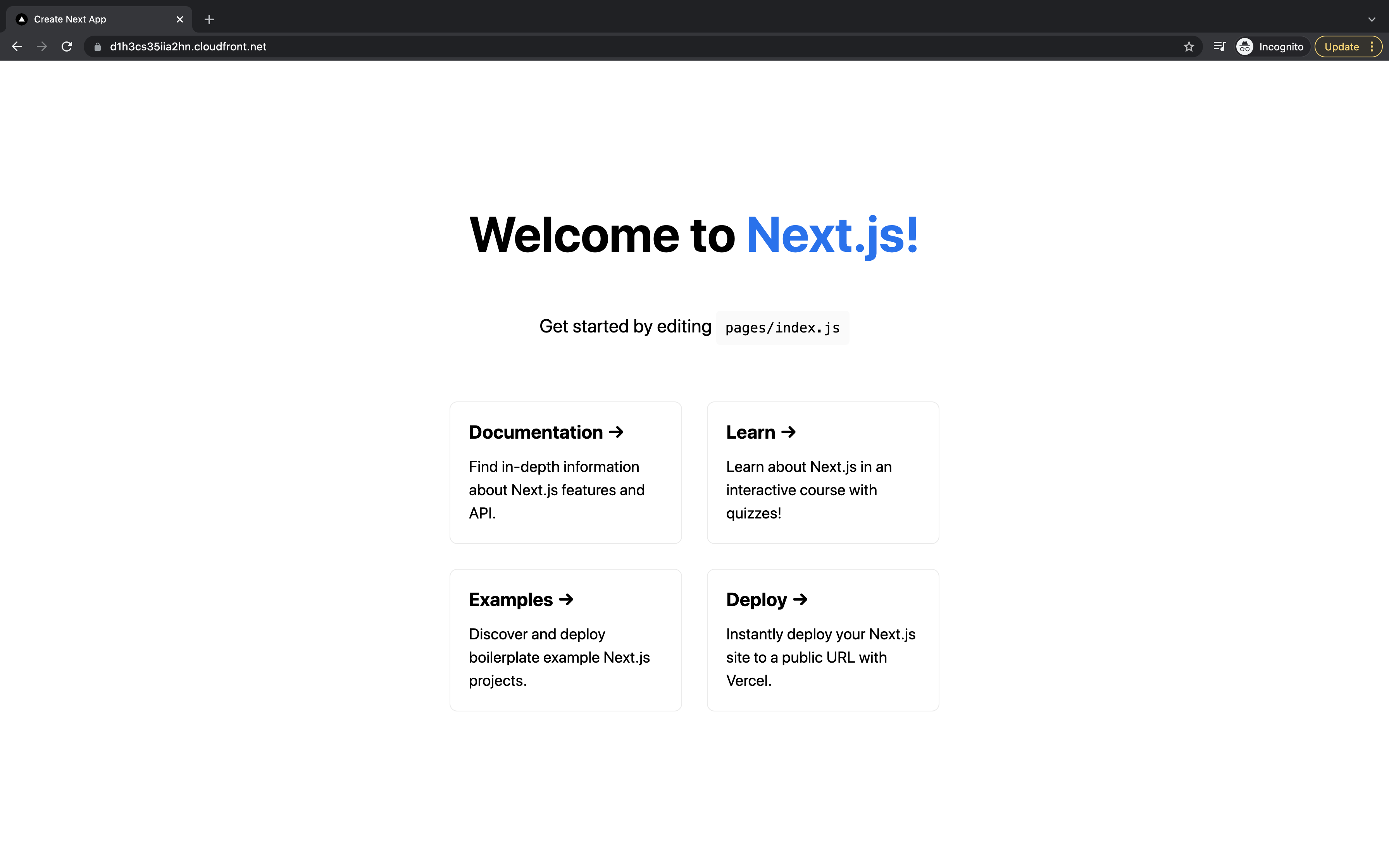Close the Create Next App tab
This screenshot has height=868, width=1389.
180,19
